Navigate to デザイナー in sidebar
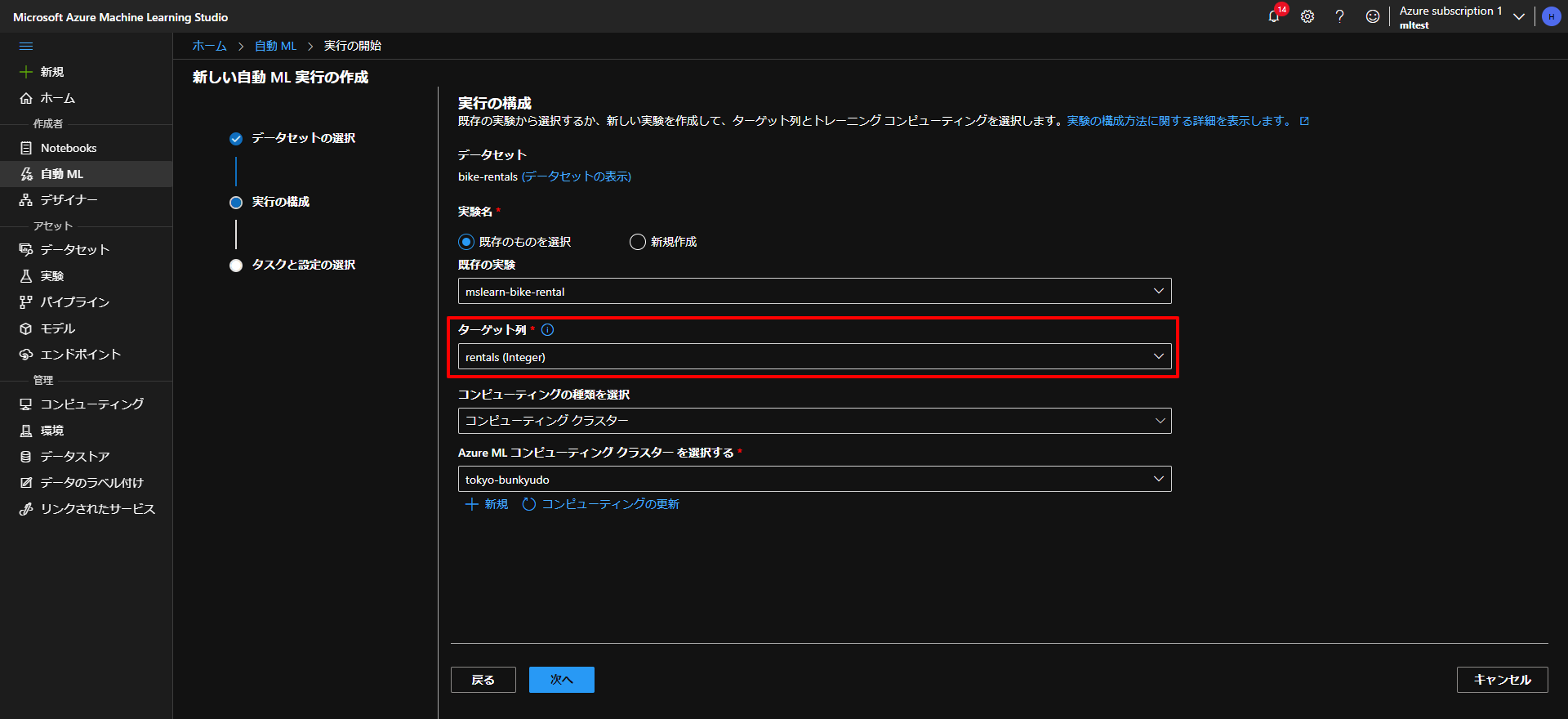This screenshot has width=1568, height=719. coord(69,200)
